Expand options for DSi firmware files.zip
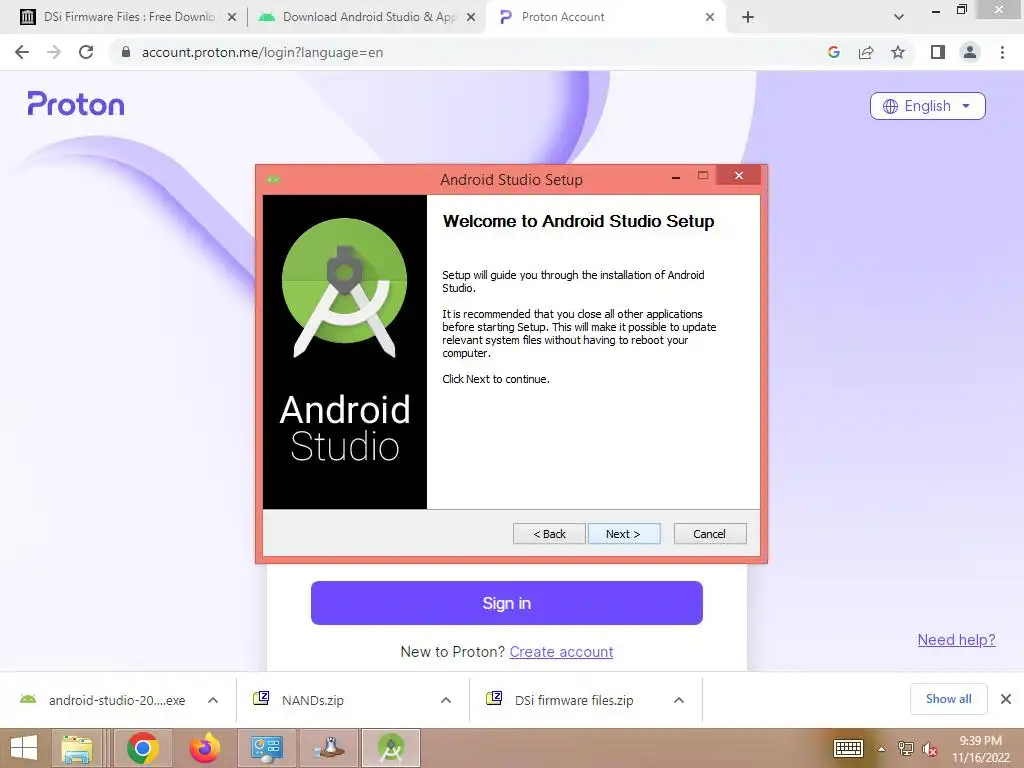 [679, 700]
